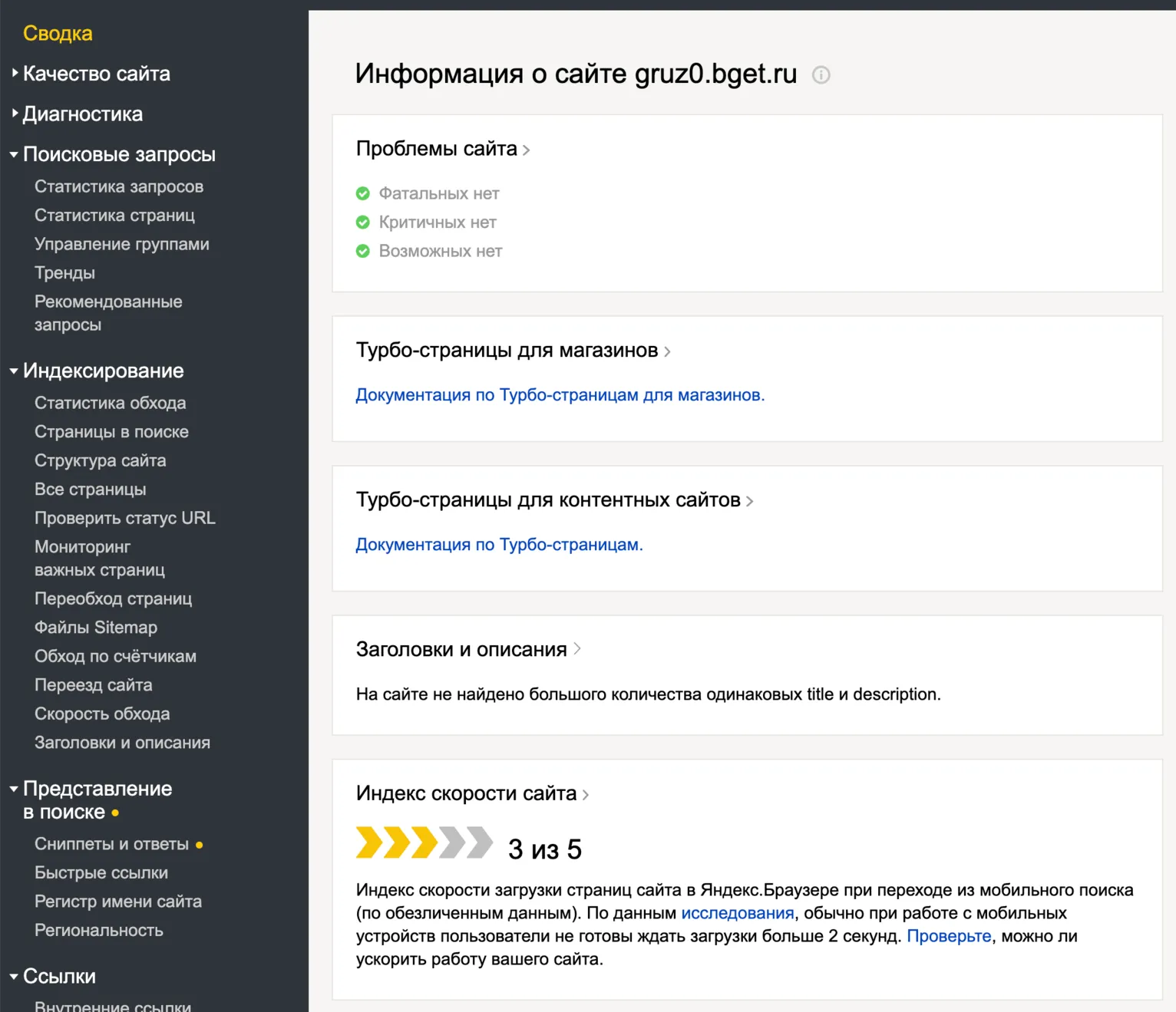The height and width of the screenshot is (1012, 1176).
Task: Open Переобход страниц sidebar item
Action: point(114,598)
